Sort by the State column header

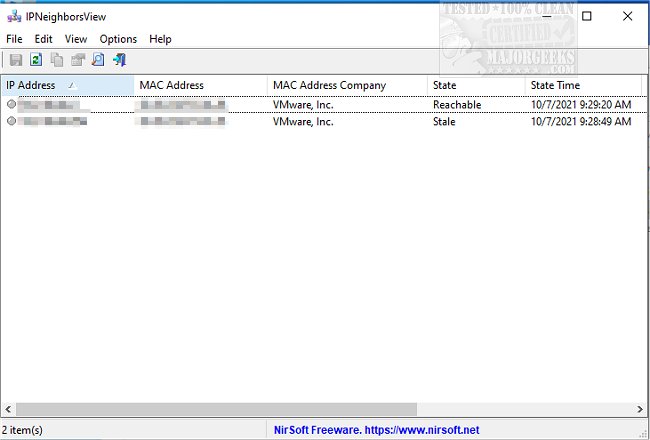[476, 85]
